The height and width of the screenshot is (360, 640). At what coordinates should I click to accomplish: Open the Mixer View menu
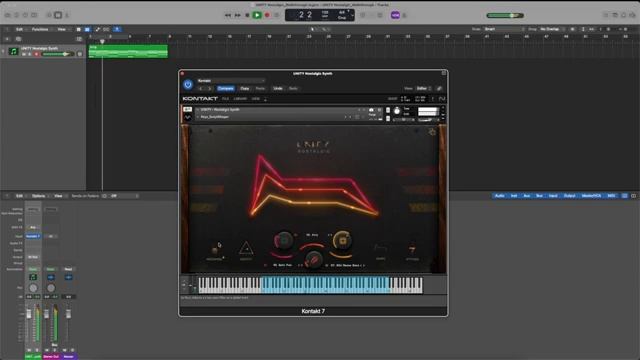(58, 196)
